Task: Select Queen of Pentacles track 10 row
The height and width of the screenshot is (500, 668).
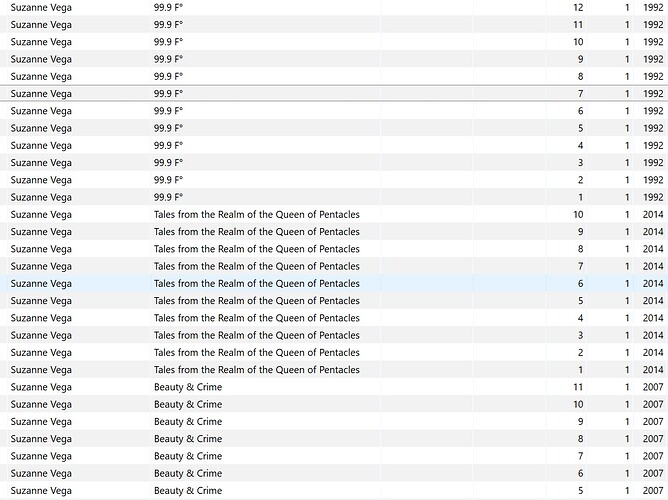Action: pos(334,214)
